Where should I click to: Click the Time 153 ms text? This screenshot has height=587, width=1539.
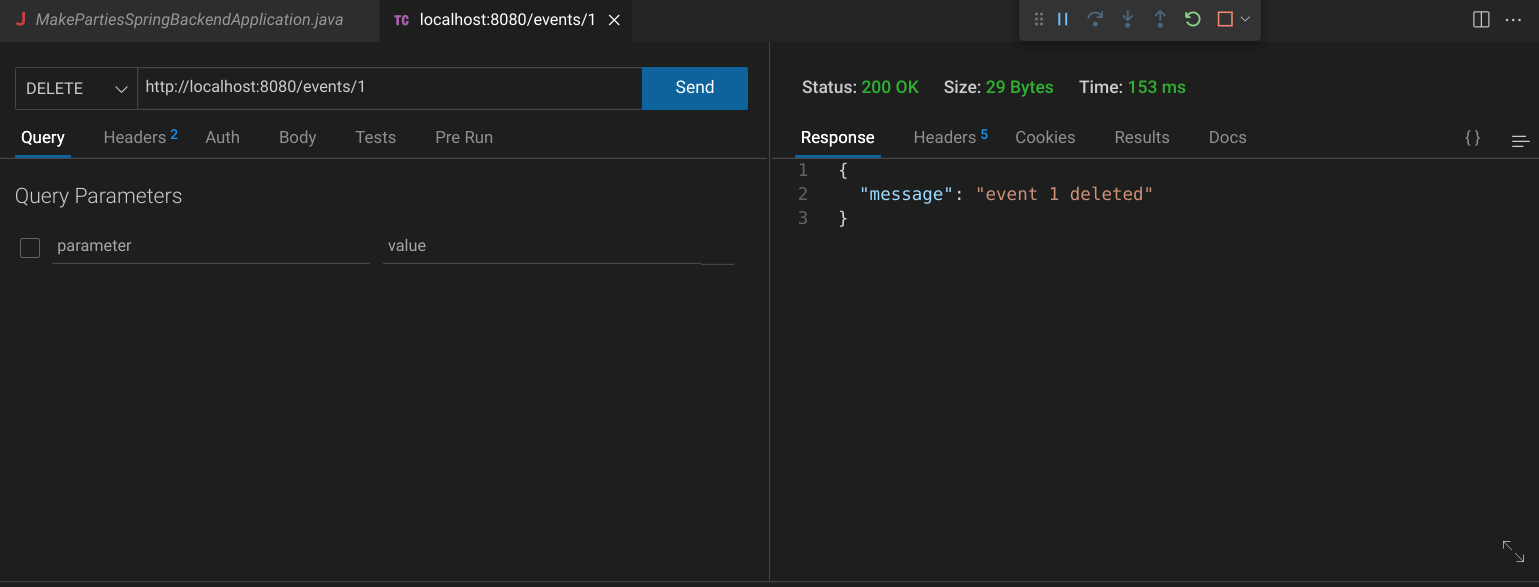tap(1132, 88)
